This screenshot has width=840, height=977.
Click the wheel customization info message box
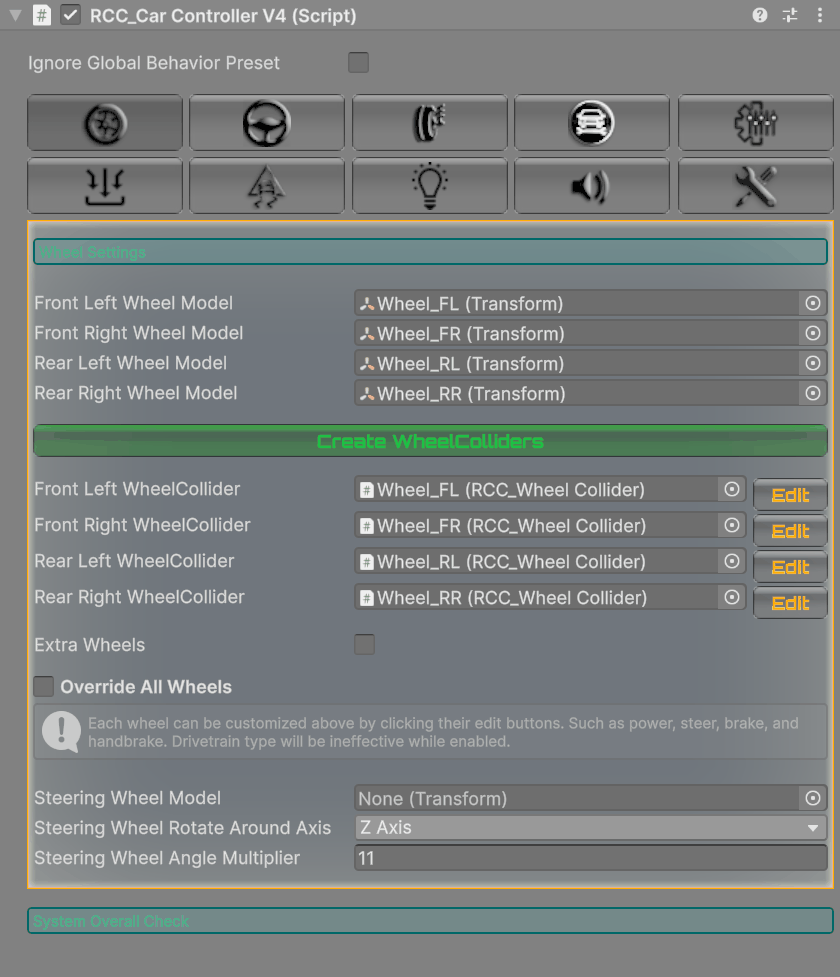pyautogui.click(x=430, y=732)
